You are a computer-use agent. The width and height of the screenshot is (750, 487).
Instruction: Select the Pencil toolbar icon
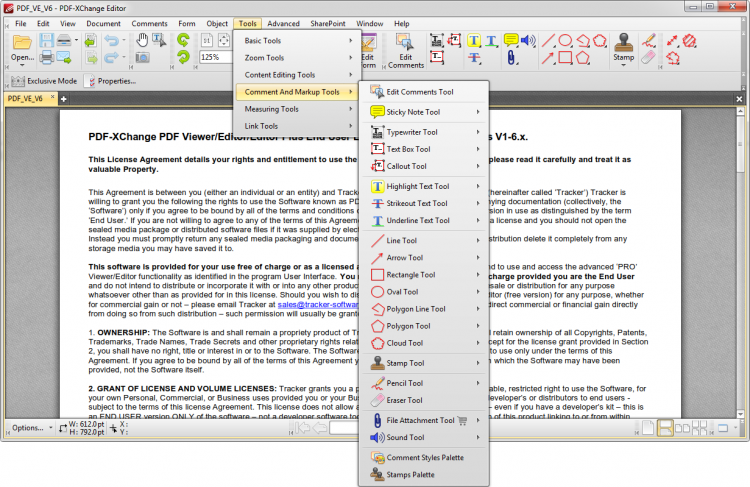tap(649, 40)
